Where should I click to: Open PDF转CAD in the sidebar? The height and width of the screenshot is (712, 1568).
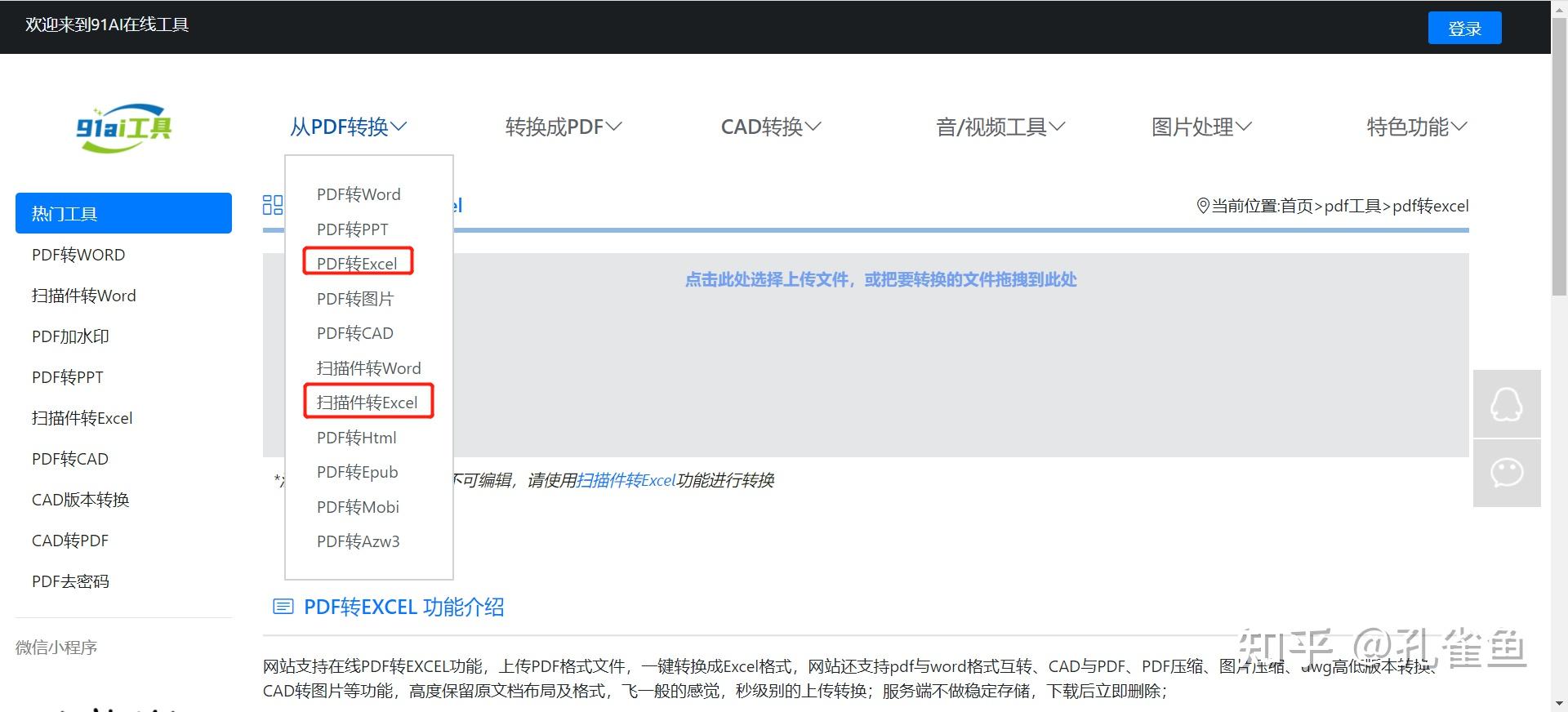pos(70,459)
